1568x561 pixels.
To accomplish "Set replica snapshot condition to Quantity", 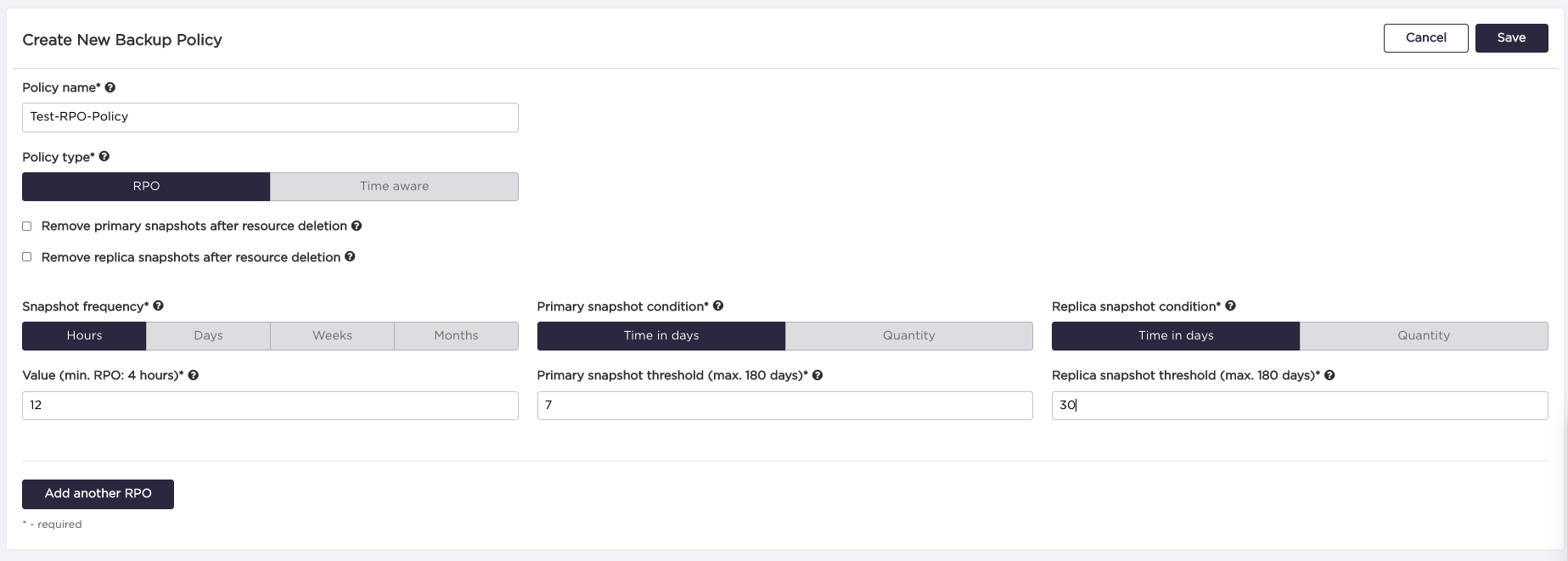I will click(1424, 336).
